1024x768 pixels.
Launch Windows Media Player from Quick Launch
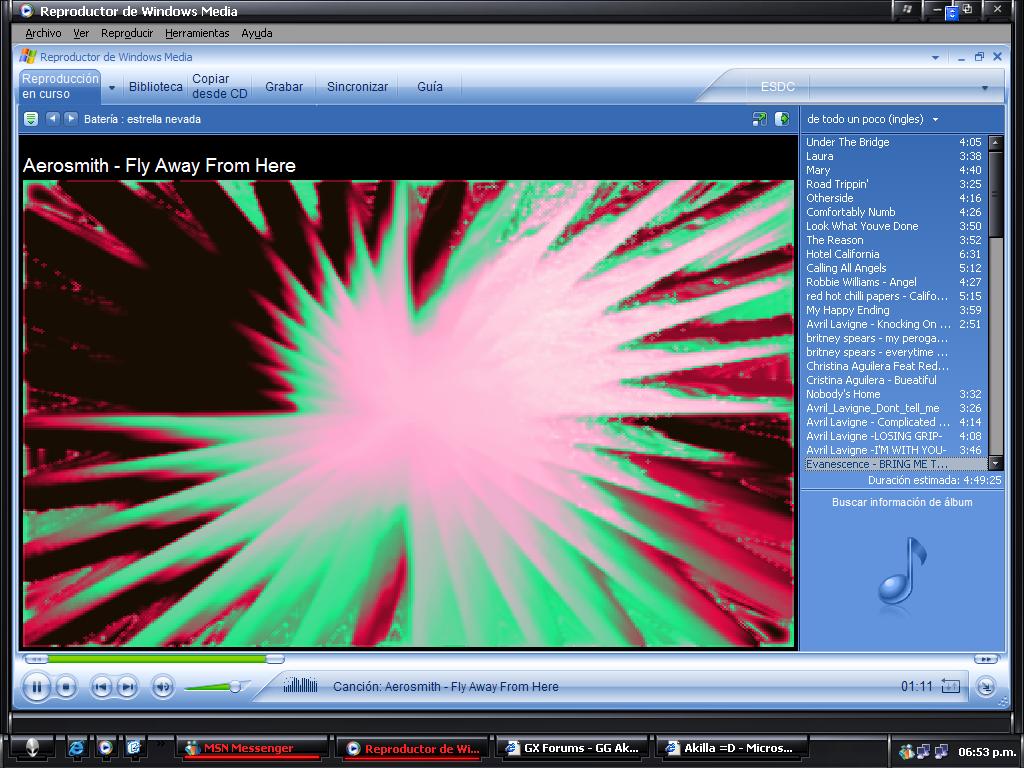pyautogui.click(x=105, y=748)
